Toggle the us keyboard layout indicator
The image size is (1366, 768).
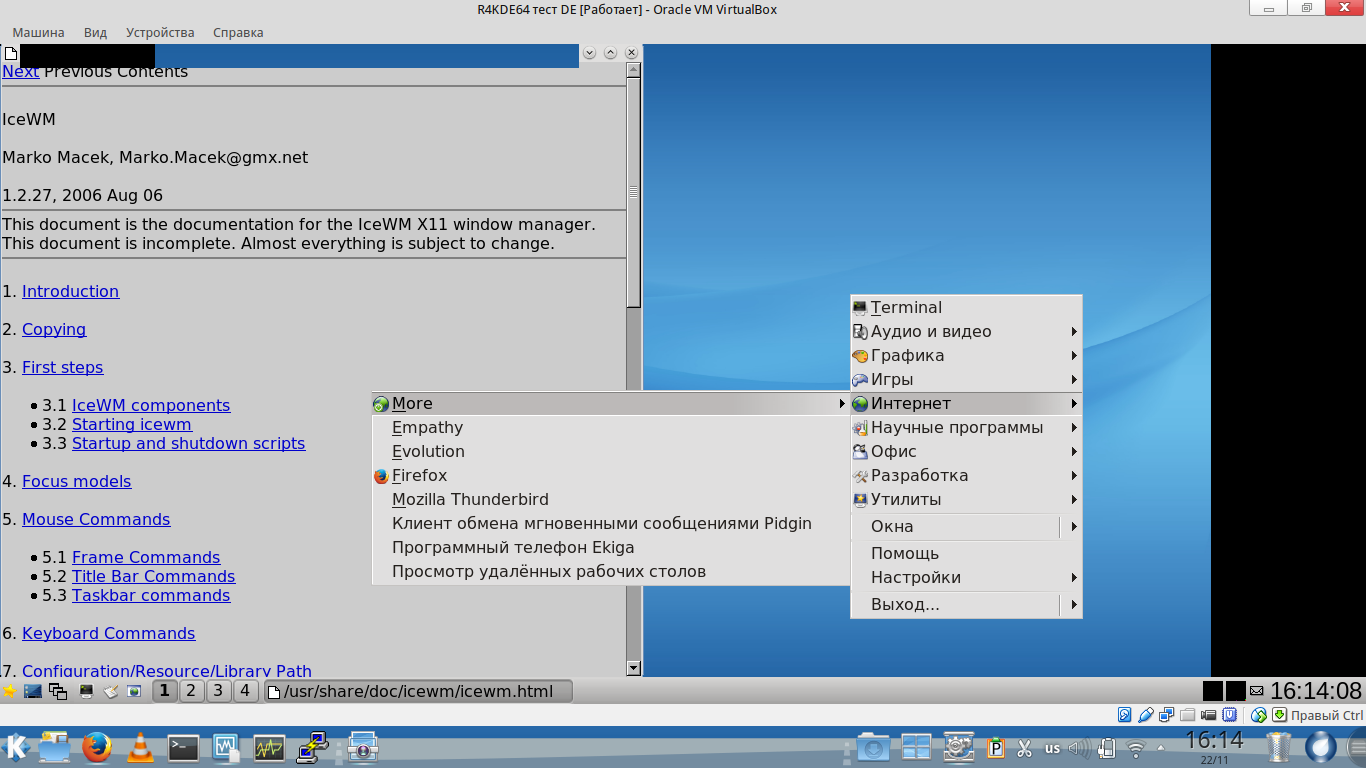(1052, 748)
